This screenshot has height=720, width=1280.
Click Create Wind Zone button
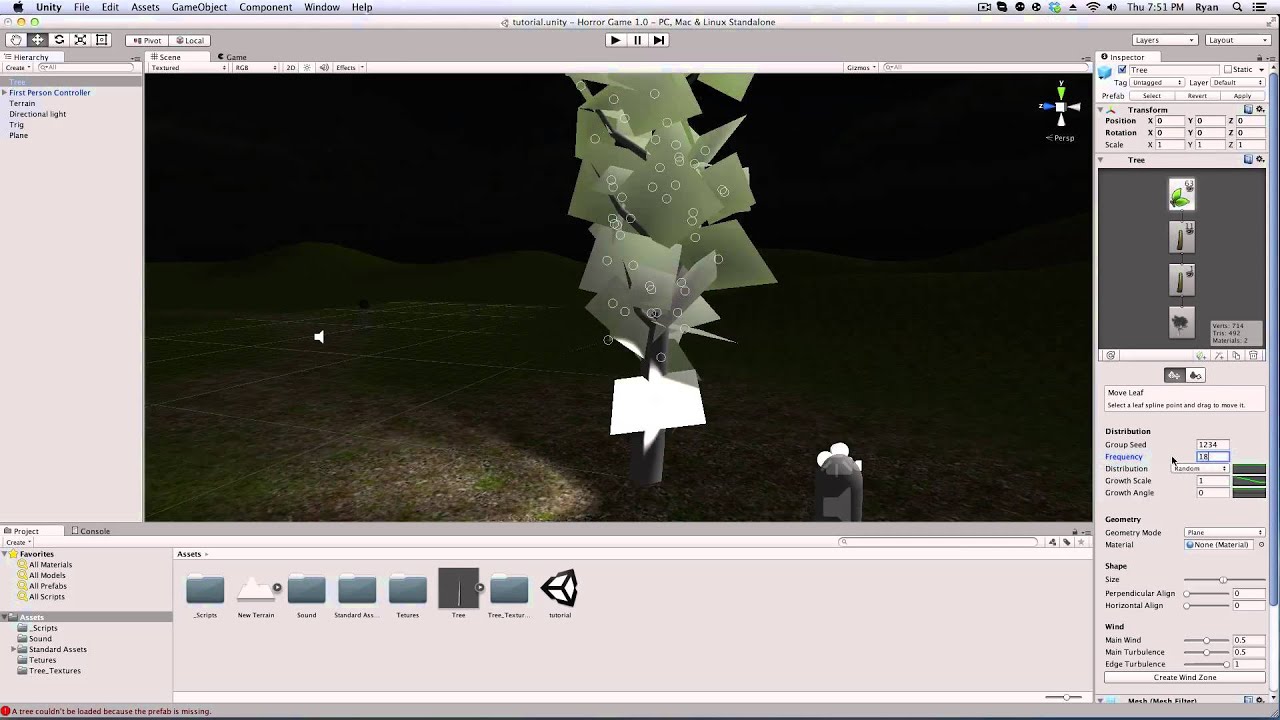[x=1185, y=678]
